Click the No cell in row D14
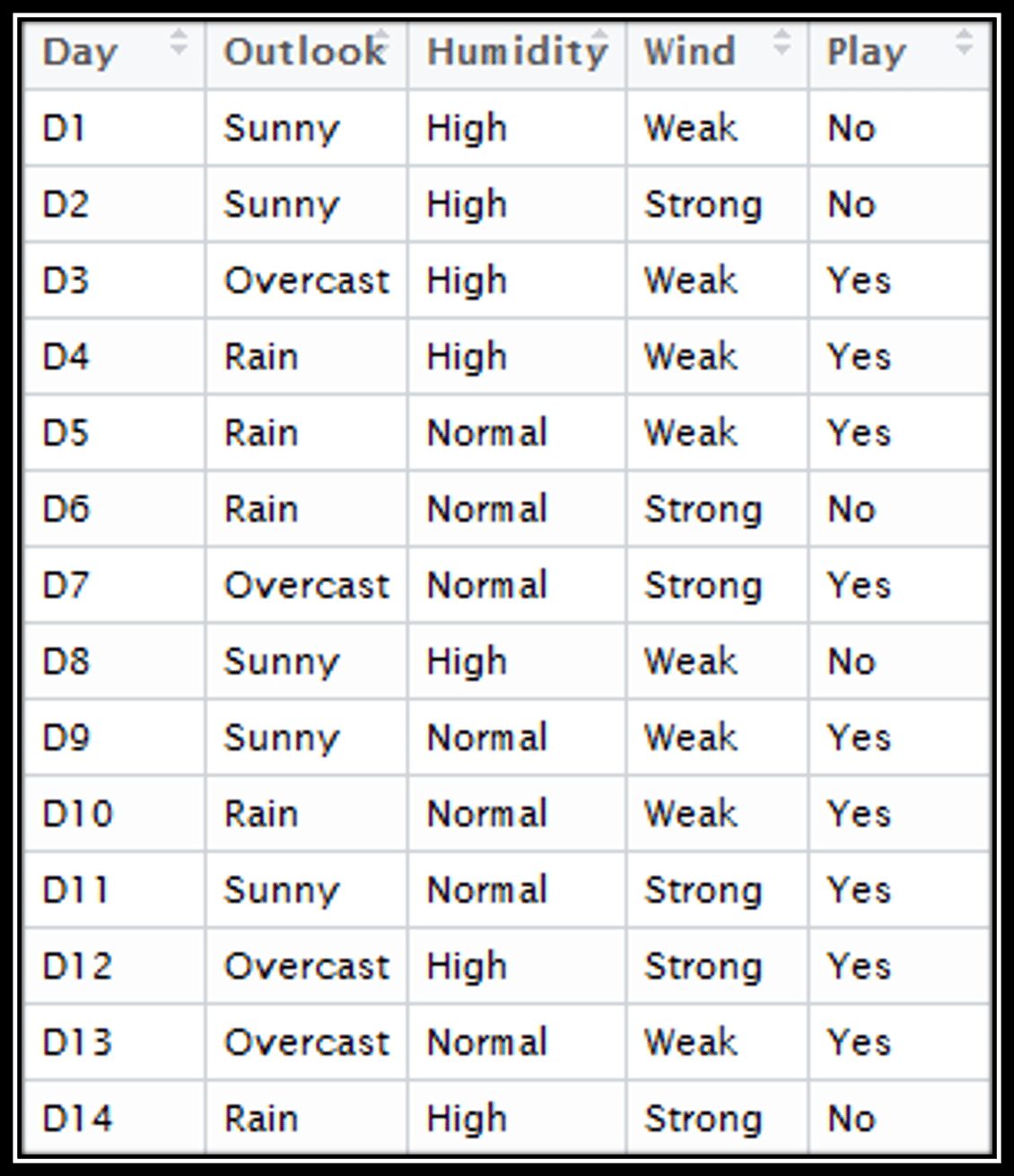 [x=851, y=1119]
